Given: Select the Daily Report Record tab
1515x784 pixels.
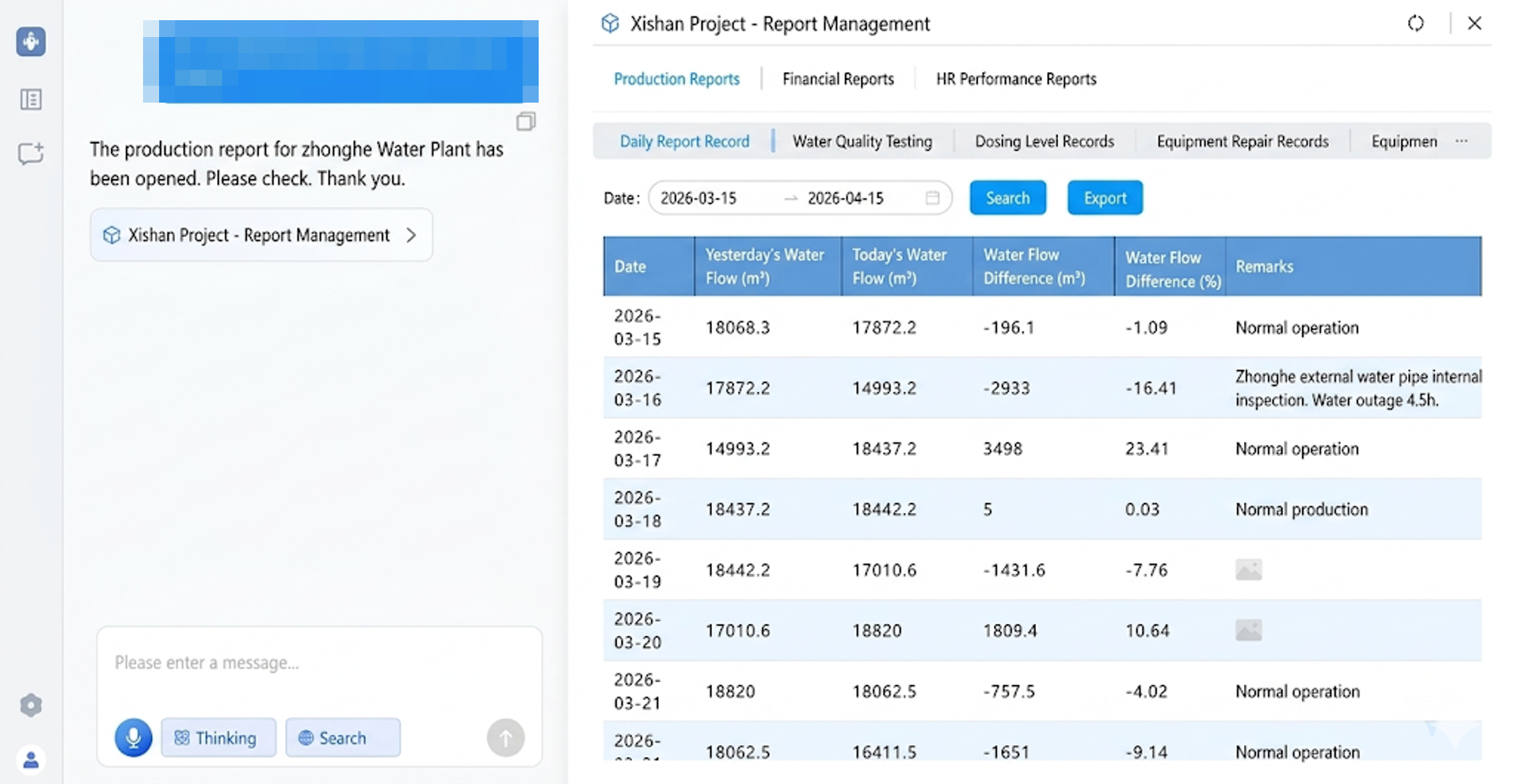Looking at the screenshot, I should pos(684,141).
